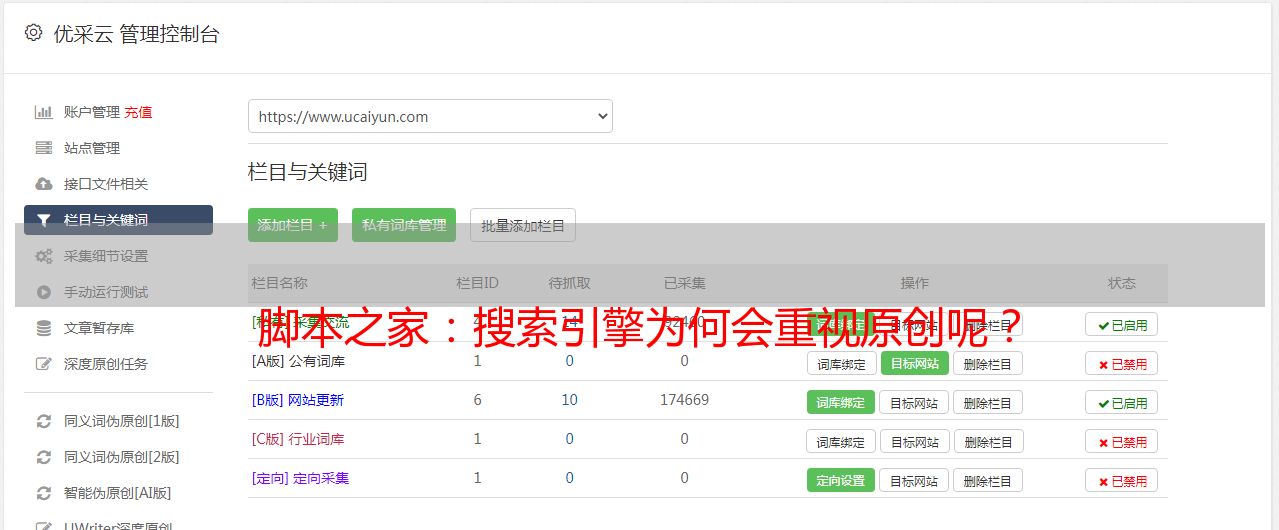Click the 栏目与关键词 page heading

(x=308, y=172)
